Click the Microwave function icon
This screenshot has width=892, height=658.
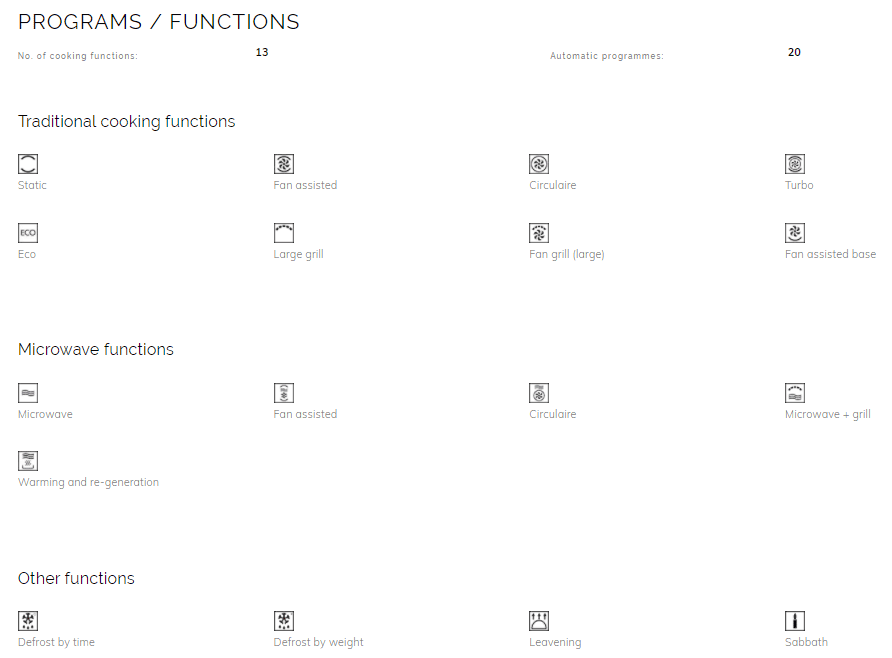[x=28, y=393]
